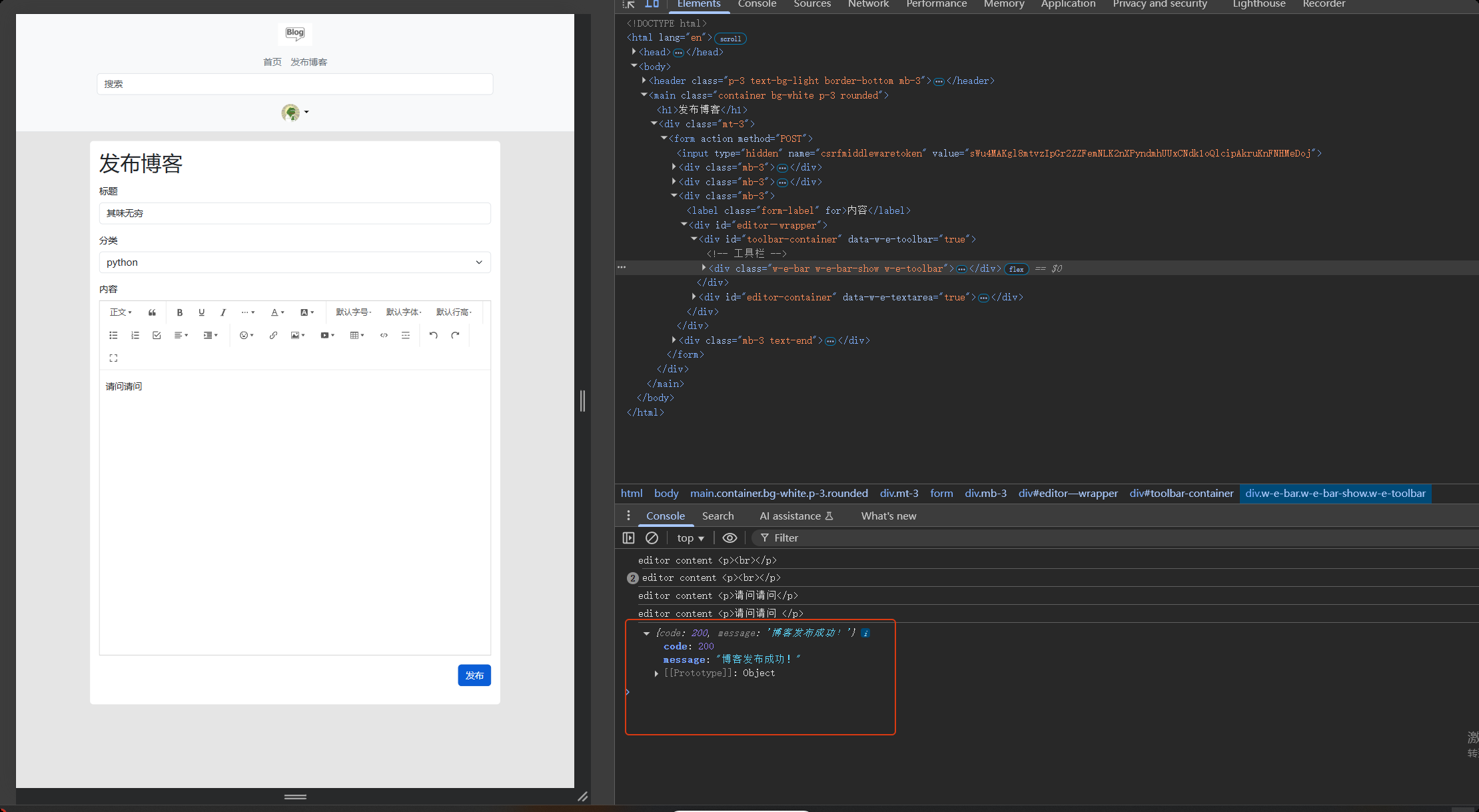Viewport: 1479px width, 812px height.
Task: Switch to the Network tab
Action: 868,5
